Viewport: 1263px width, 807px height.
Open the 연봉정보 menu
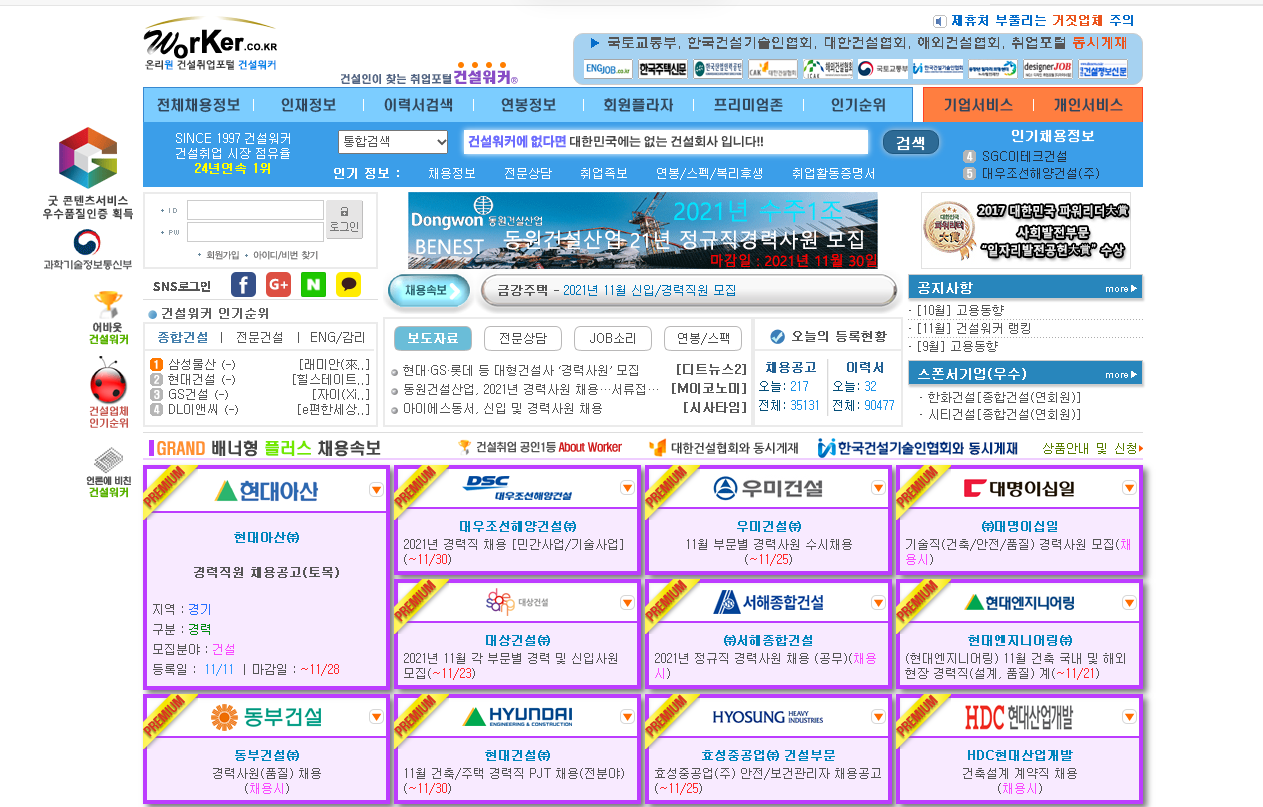[x=528, y=105]
